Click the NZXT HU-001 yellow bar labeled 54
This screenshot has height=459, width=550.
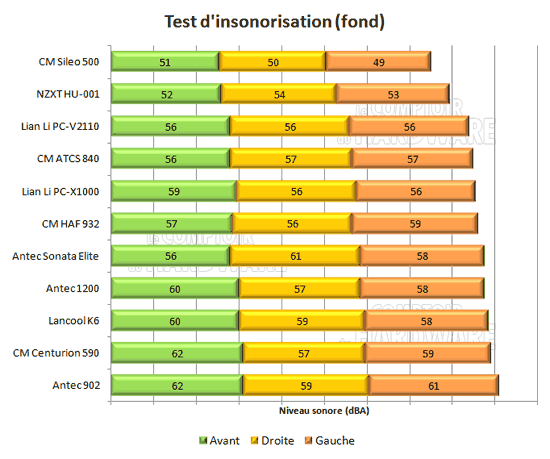click(x=279, y=94)
